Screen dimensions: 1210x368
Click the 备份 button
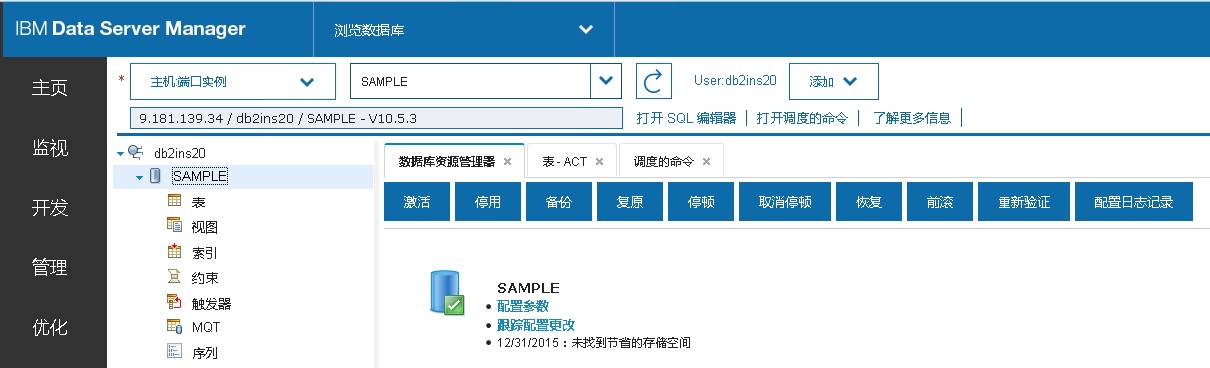558,201
